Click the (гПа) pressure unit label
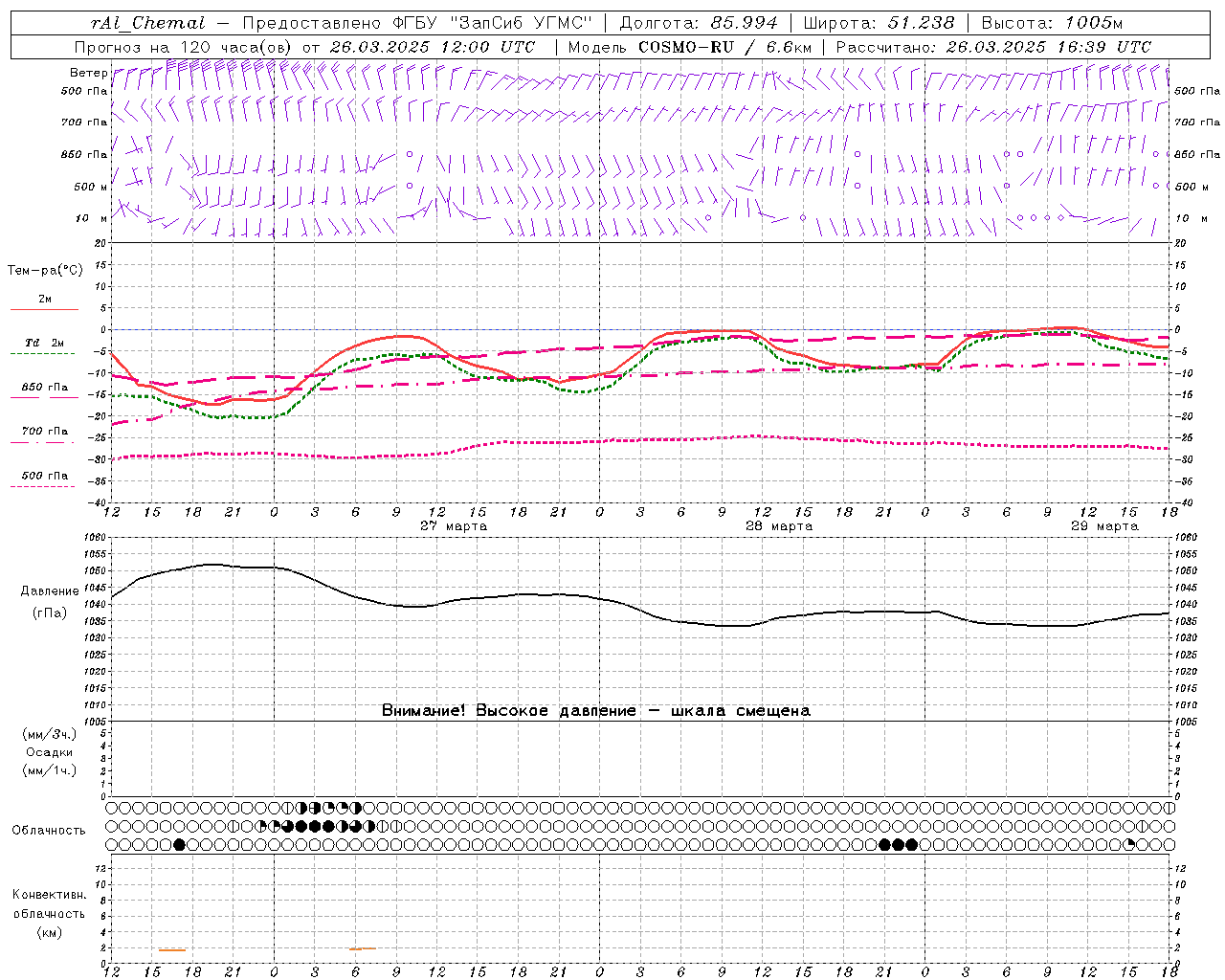 pyautogui.click(x=50, y=613)
